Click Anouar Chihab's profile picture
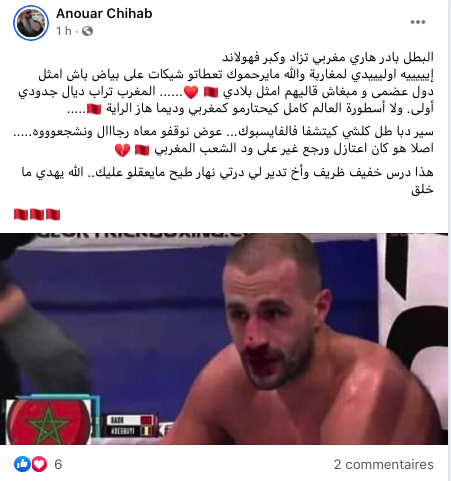Viewport: 451px width, 481px height. coord(31,23)
